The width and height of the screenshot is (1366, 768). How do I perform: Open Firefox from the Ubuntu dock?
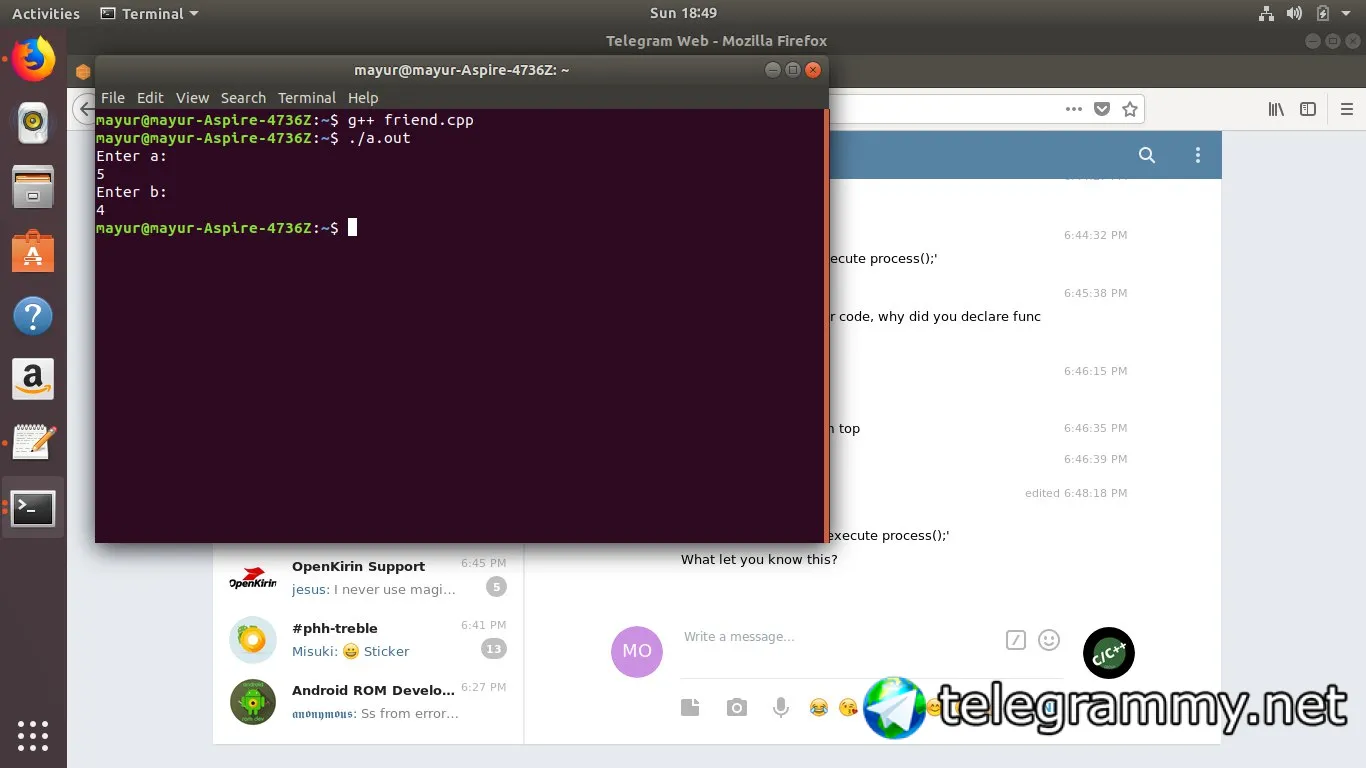click(x=33, y=59)
